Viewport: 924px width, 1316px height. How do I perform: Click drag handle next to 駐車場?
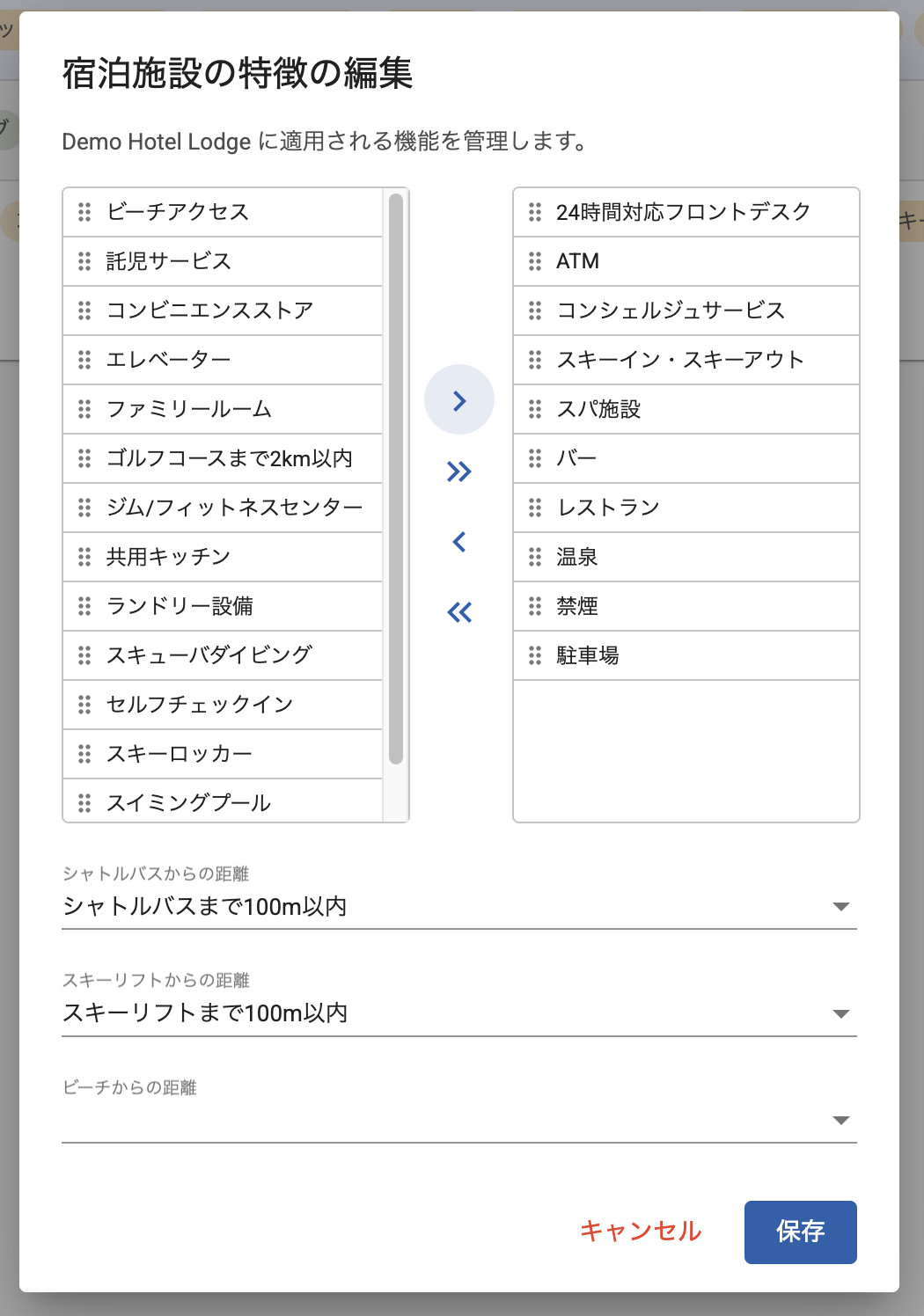pos(535,655)
